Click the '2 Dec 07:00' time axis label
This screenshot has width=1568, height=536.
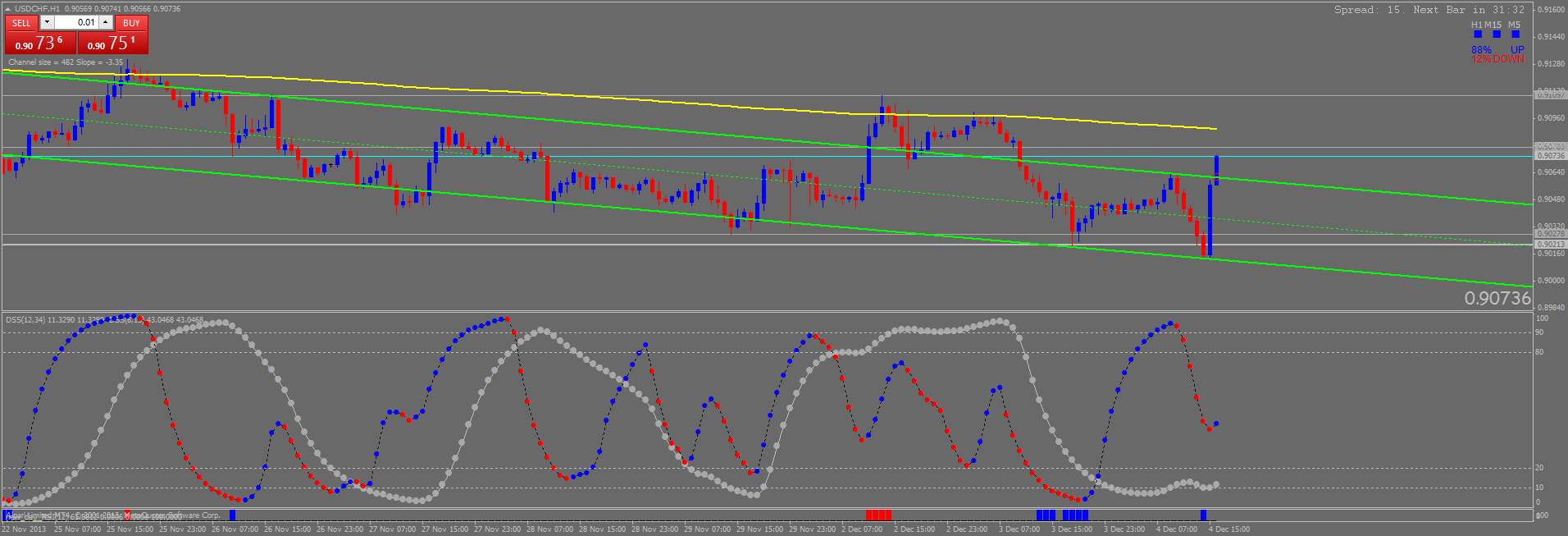tap(860, 529)
